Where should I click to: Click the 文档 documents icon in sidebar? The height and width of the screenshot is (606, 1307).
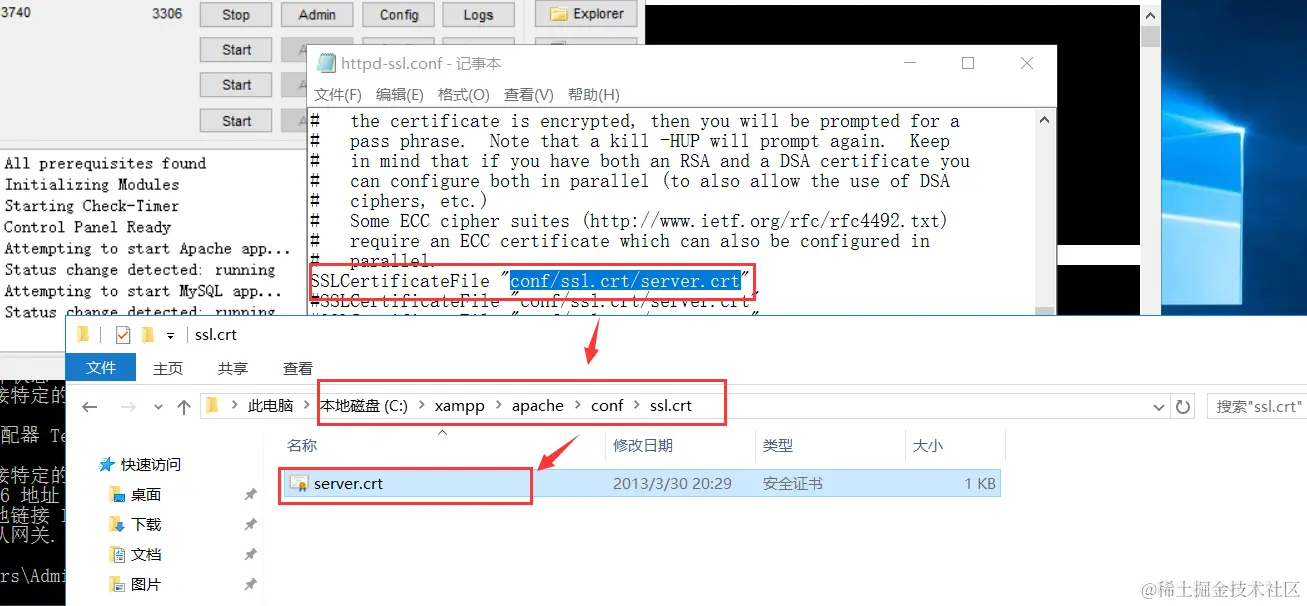[117, 554]
